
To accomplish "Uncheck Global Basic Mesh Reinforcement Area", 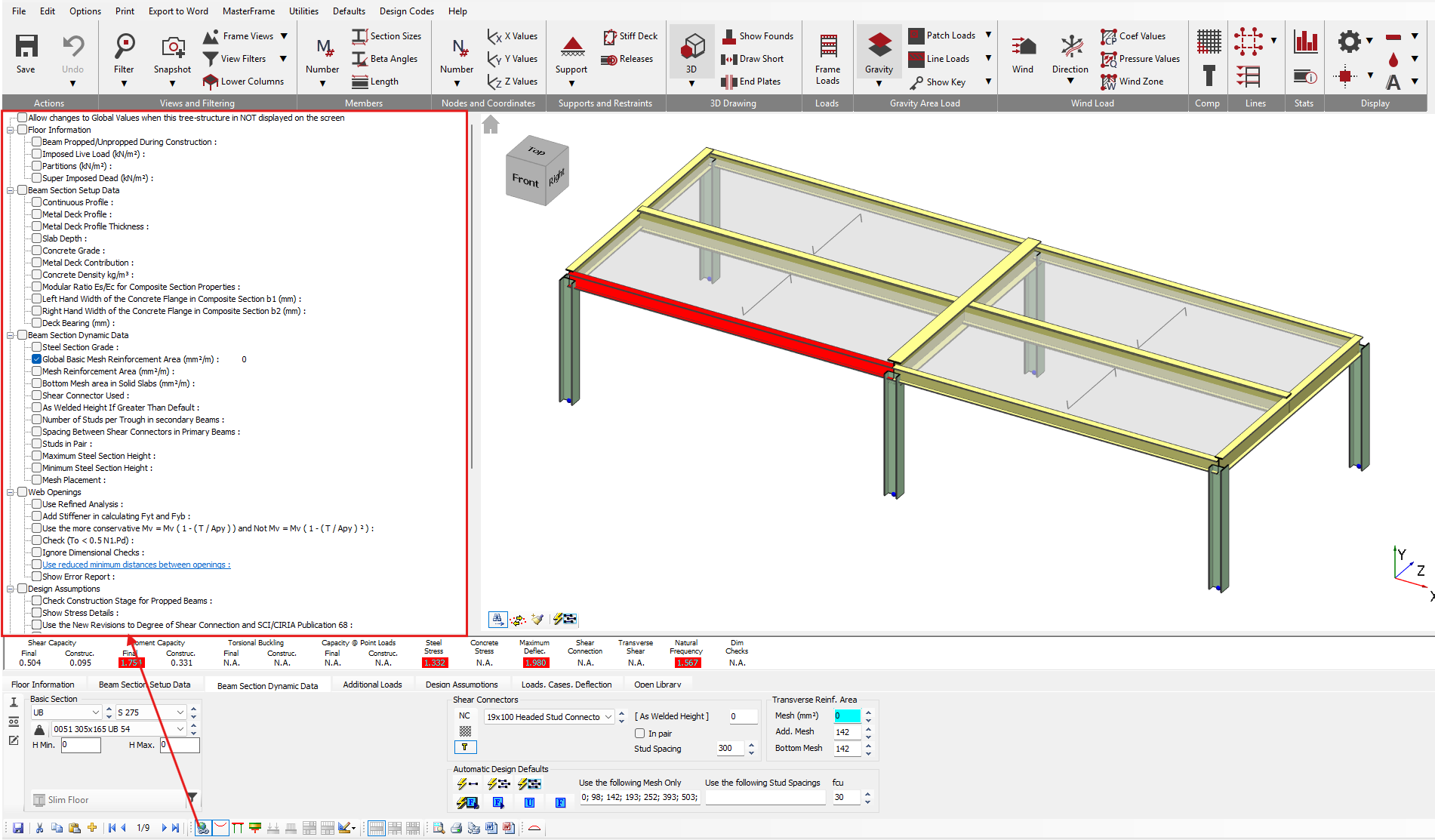I will coord(36,359).
